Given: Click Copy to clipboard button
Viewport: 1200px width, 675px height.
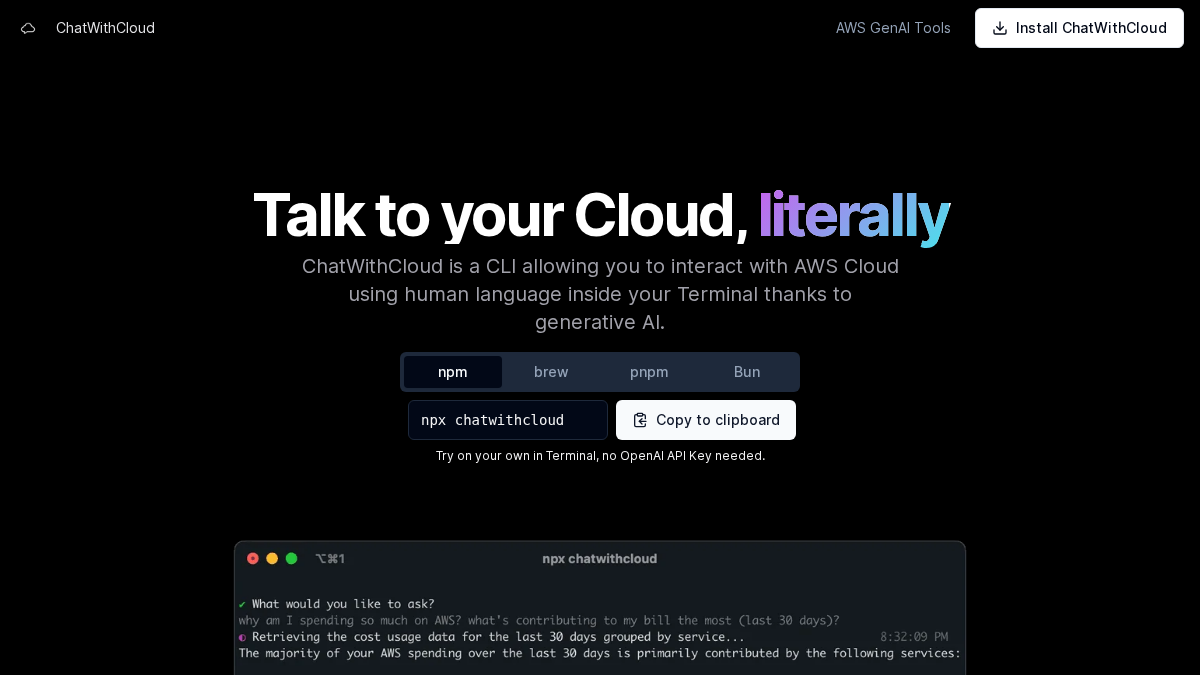Looking at the screenshot, I should click(x=706, y=420).
